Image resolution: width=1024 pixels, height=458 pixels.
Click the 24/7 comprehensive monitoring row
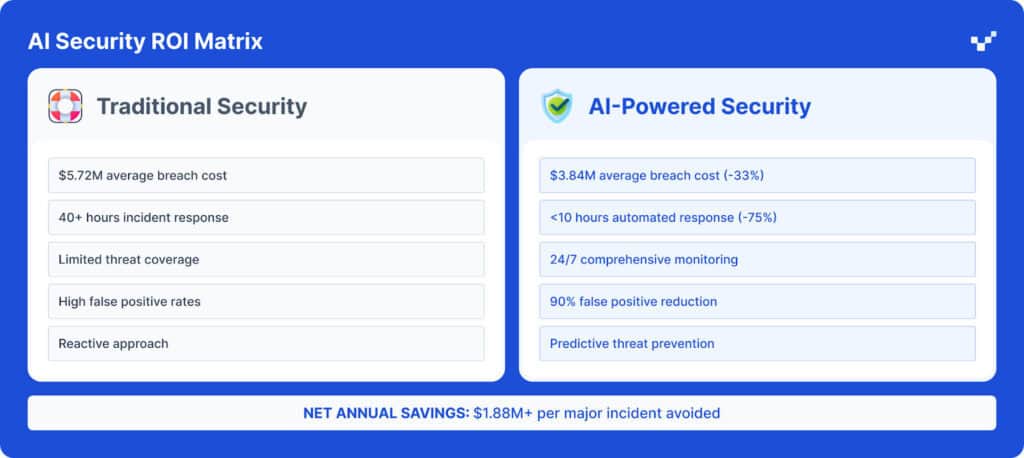[757, 259]
